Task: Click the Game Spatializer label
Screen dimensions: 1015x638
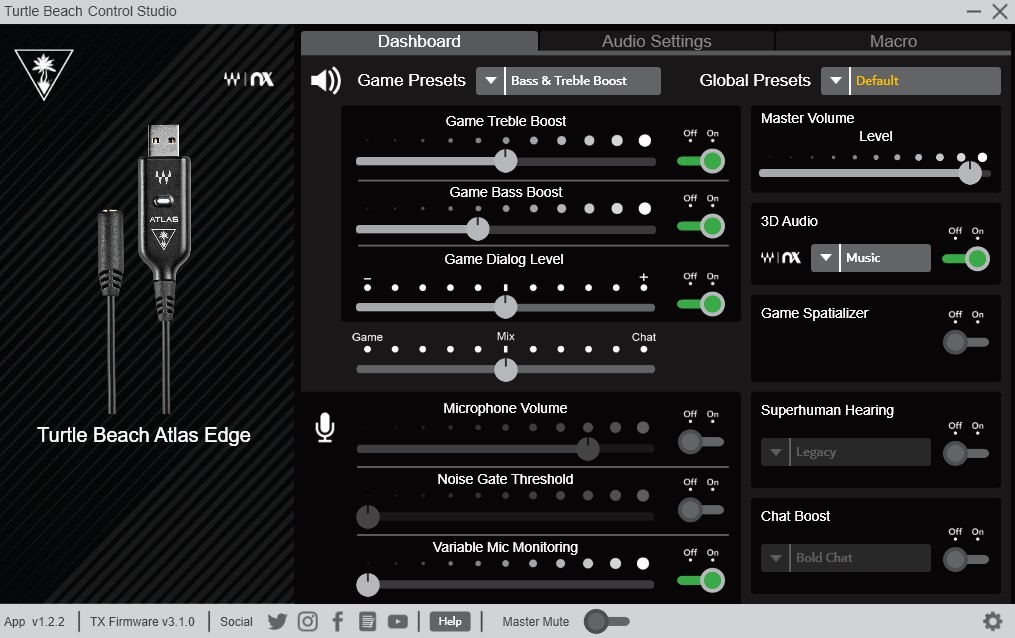Action: pyautogui.click(x=814, y=313)
